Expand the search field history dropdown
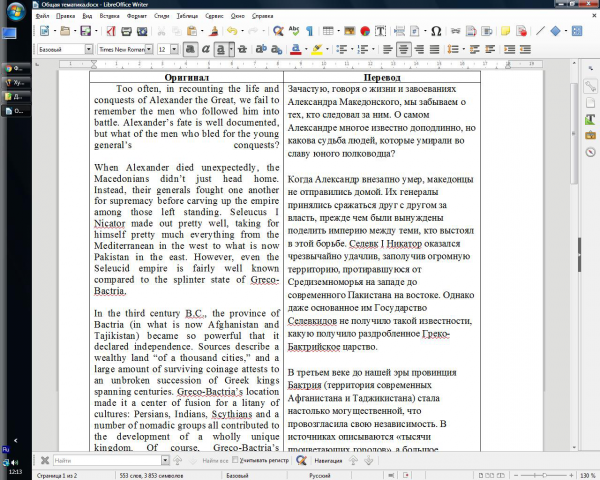Image resolution: width=600 pixels, height=480 pixels. point(165,460)
